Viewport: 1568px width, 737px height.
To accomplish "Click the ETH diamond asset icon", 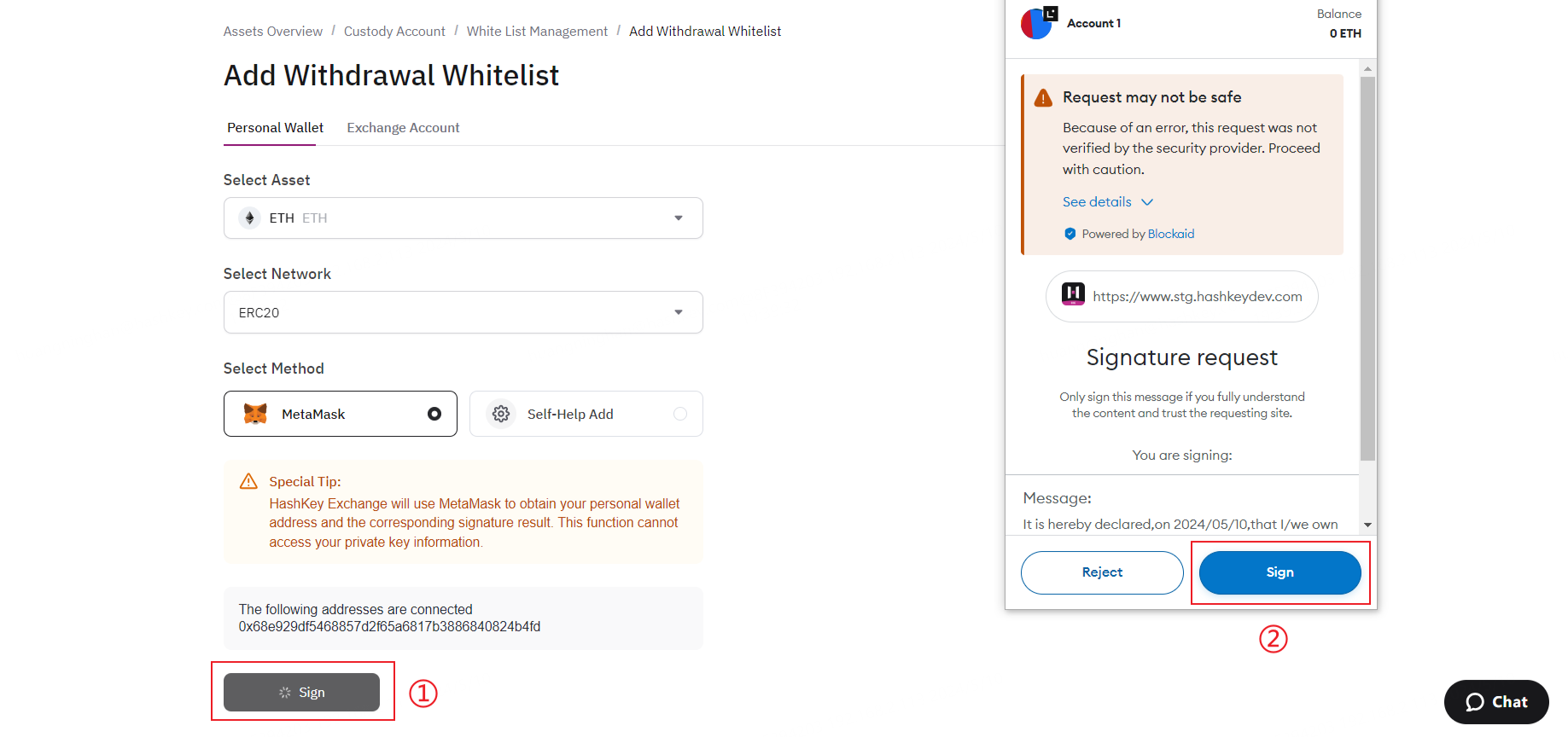I will 249,218.
